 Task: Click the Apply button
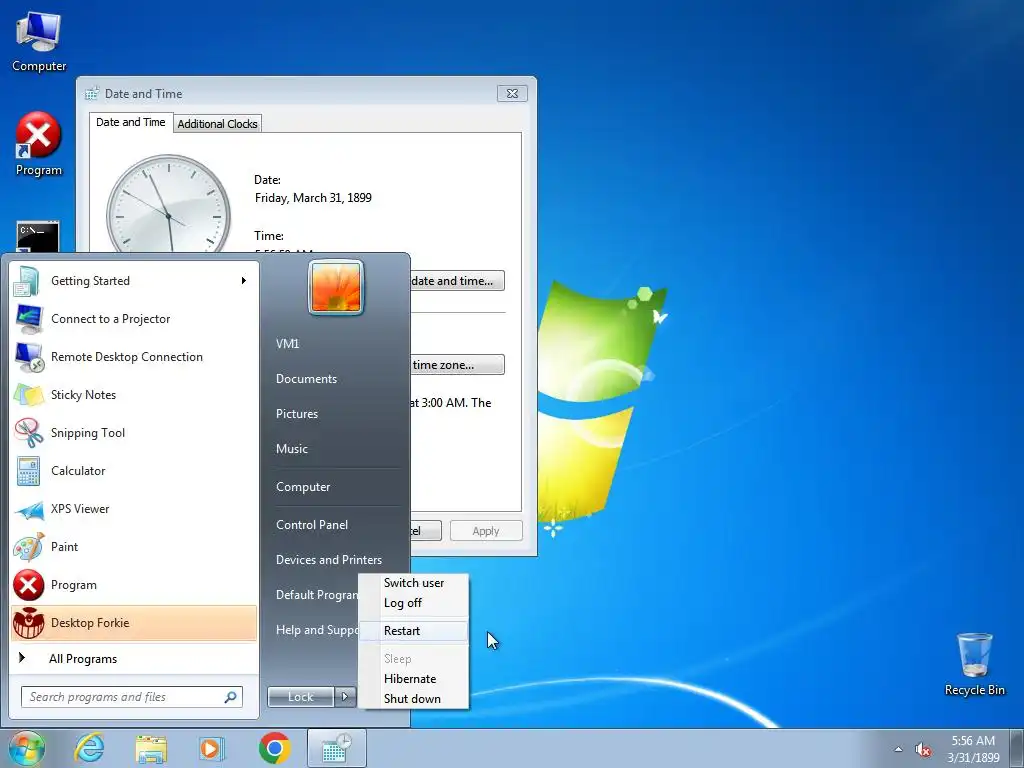point(486,531)
